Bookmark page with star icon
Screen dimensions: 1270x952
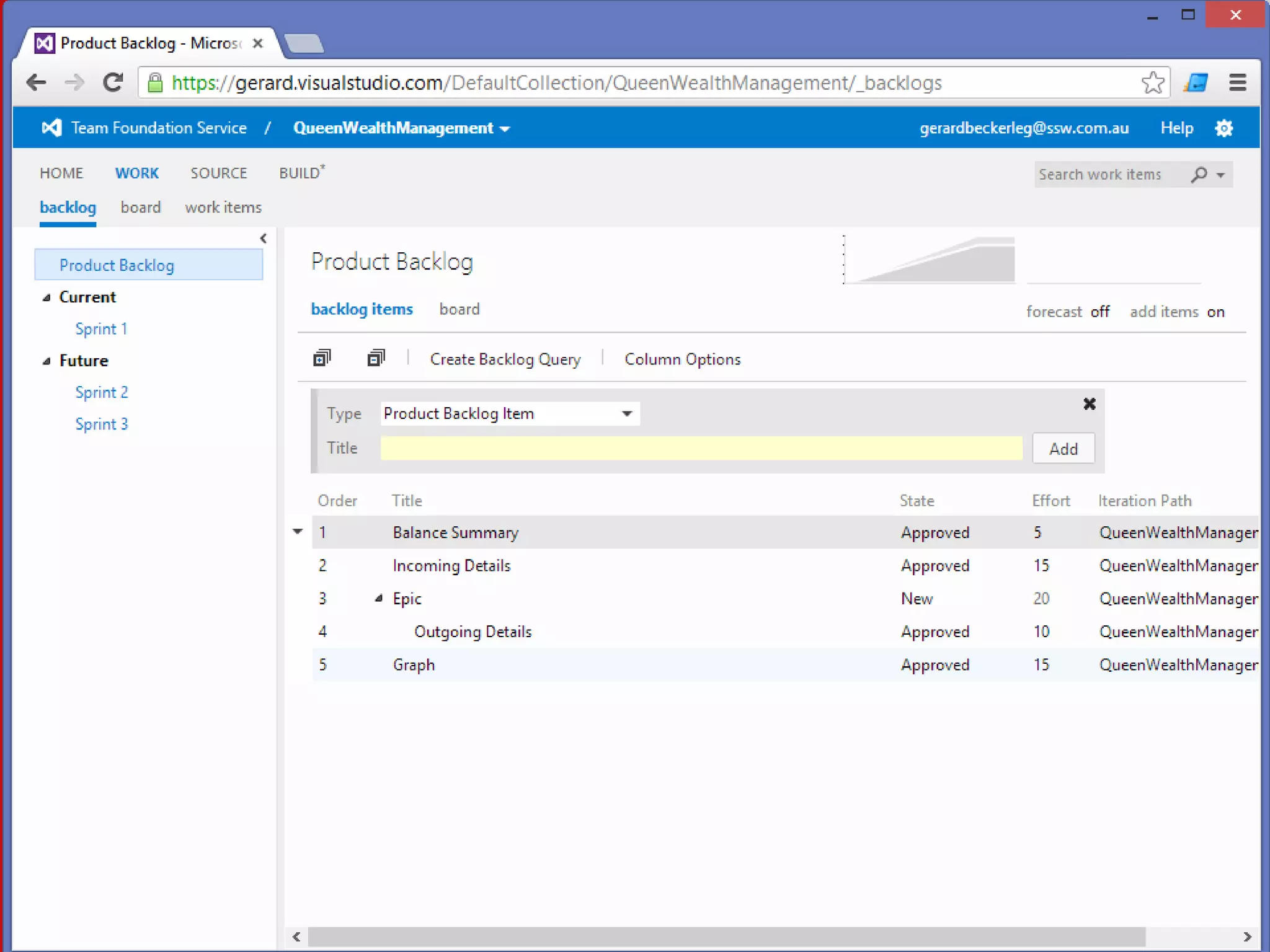click(x=1152, y=83)
